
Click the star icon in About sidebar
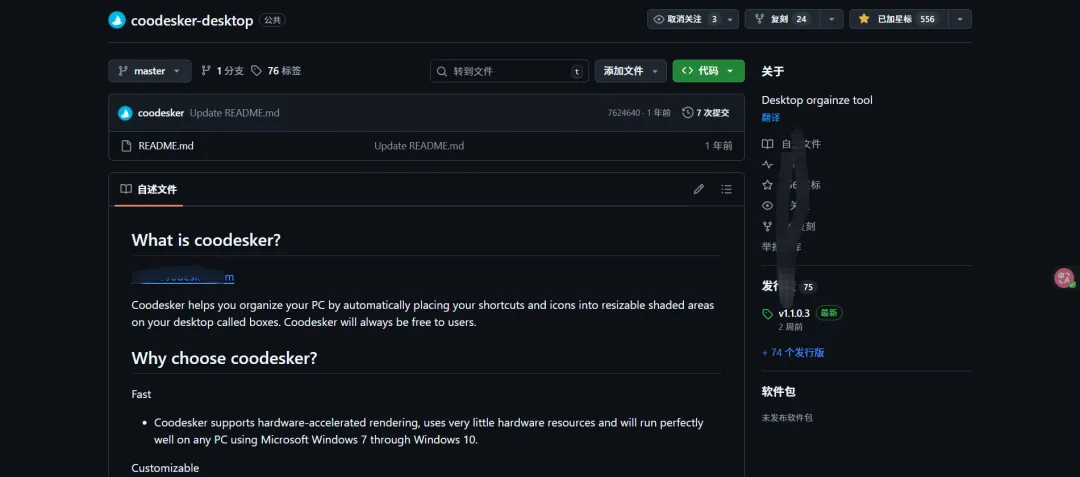[x=767, y=185]
